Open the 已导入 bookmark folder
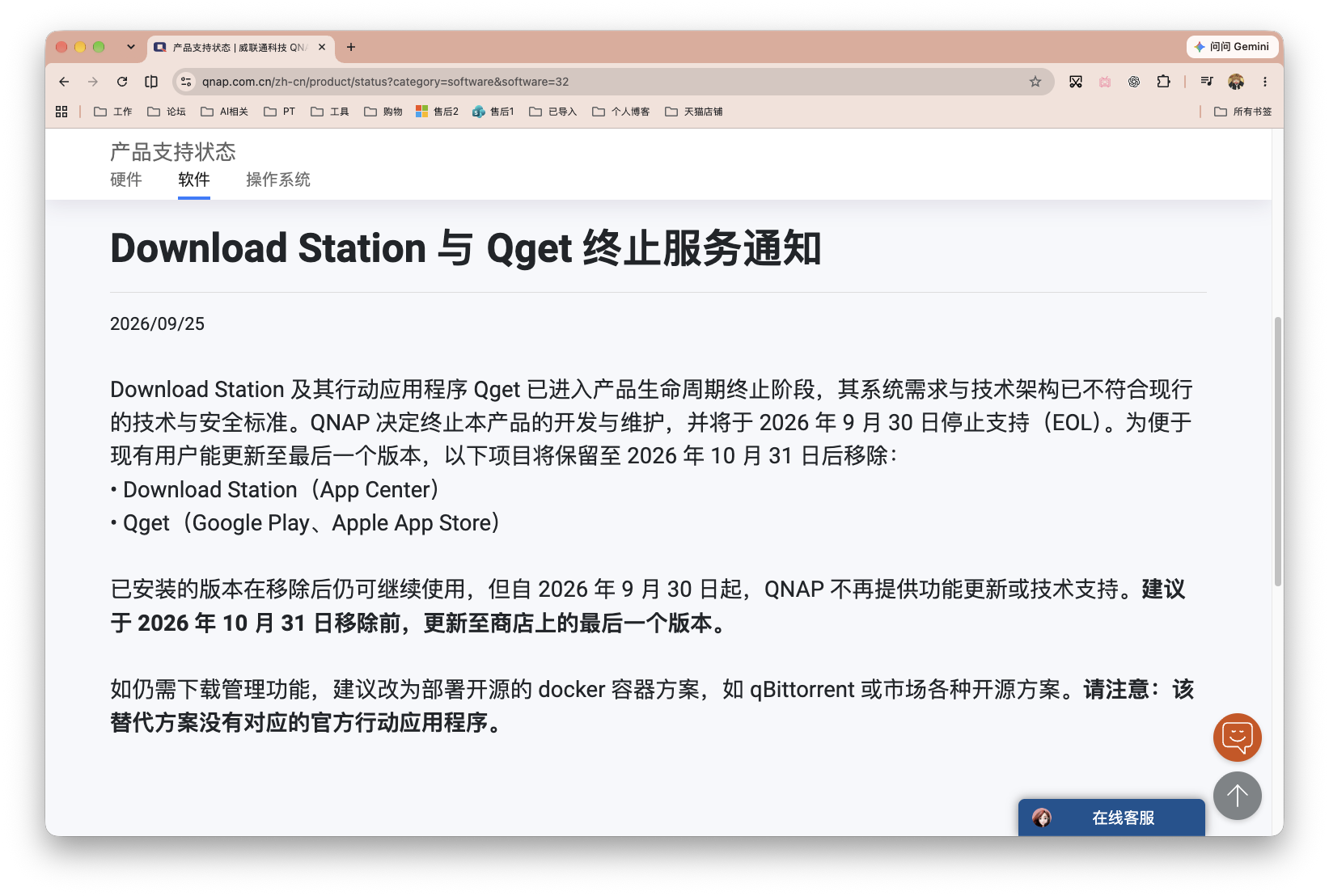This screenshot has height=896, width=1329. click(553, 112)
